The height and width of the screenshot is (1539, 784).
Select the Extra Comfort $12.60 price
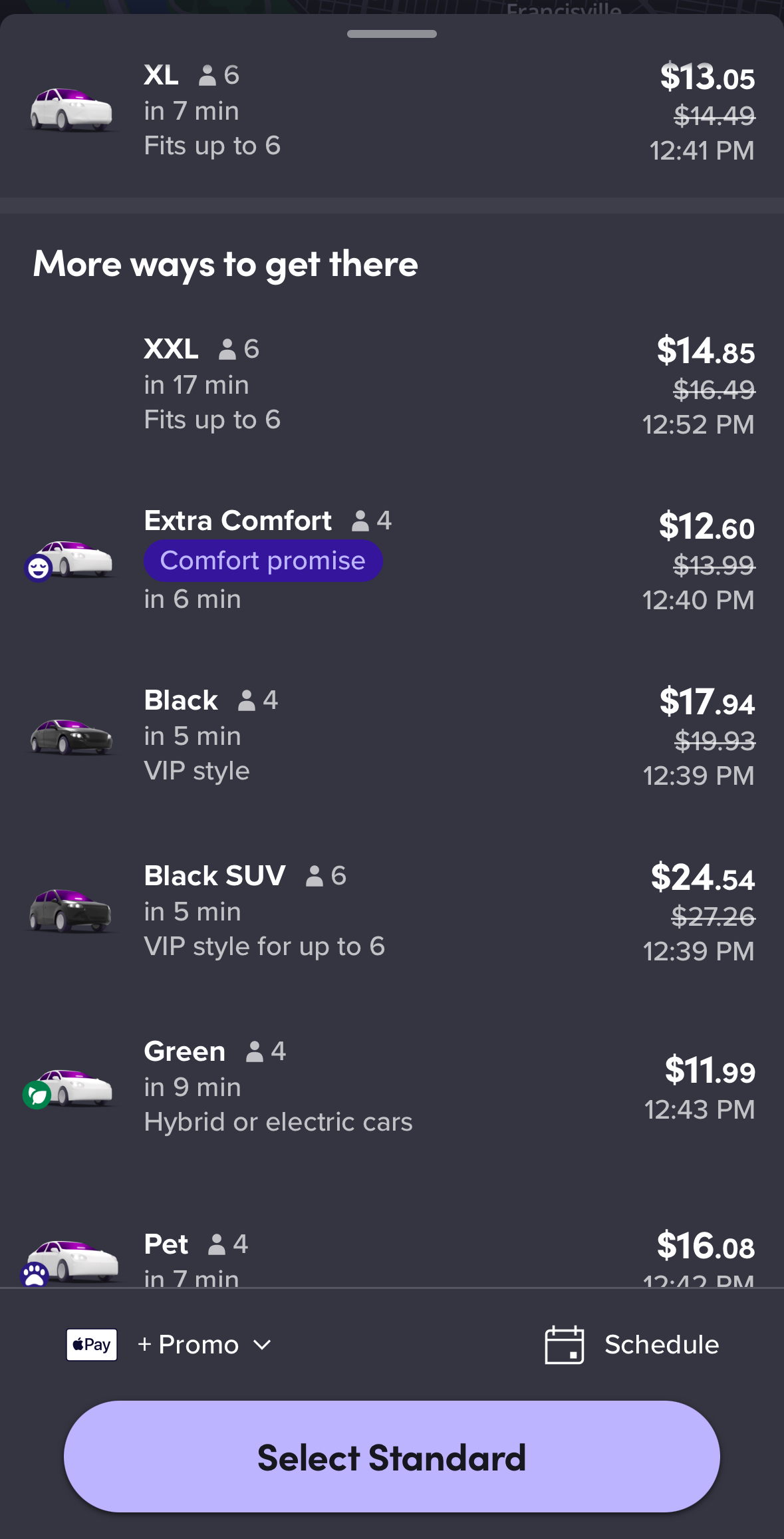click(x=706, y=527)
